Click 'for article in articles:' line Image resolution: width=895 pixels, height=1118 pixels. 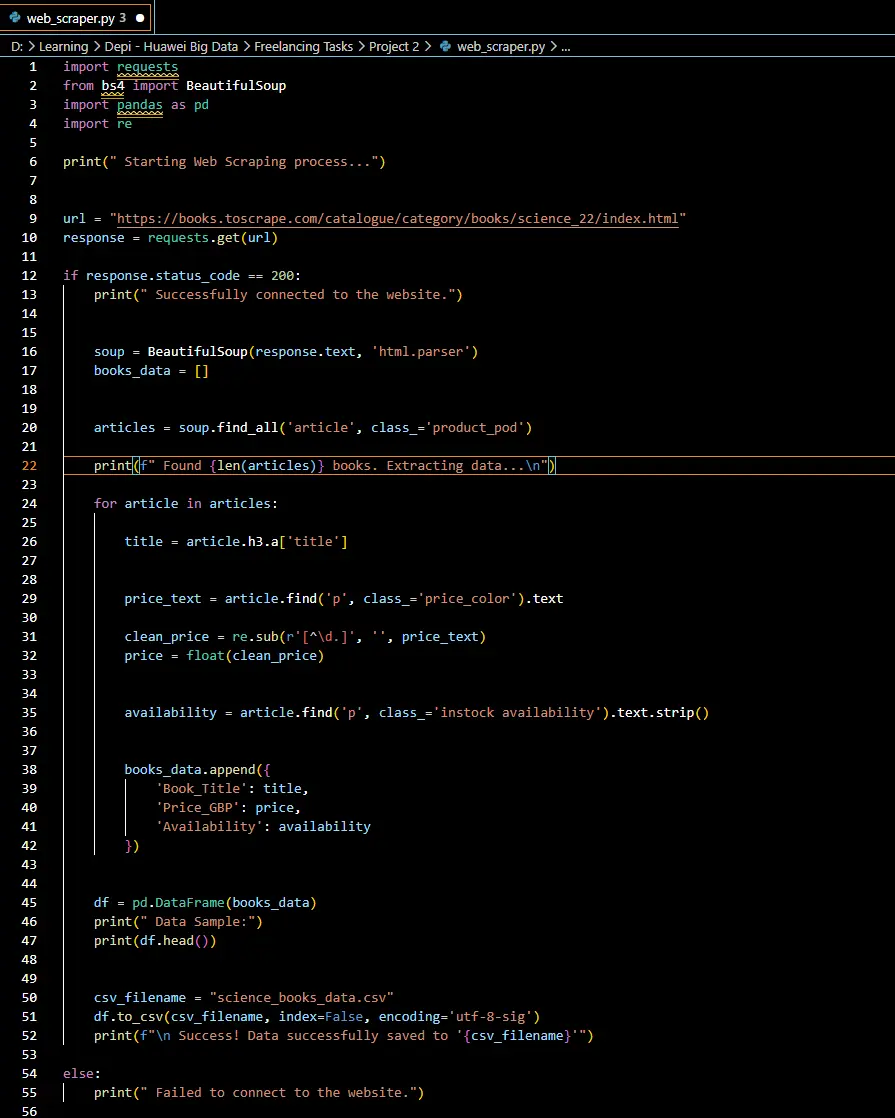[x=185, y=503]
